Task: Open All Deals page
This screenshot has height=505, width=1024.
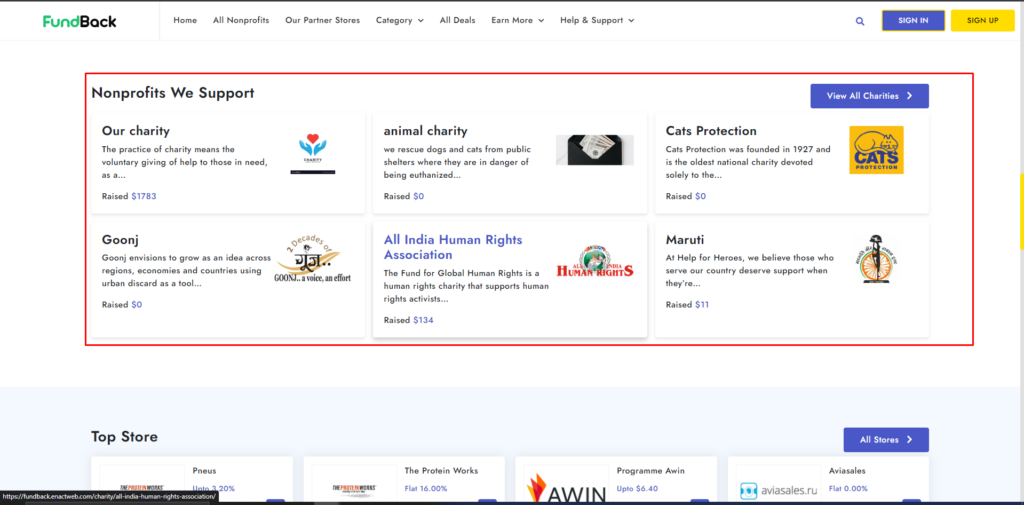Action: click(x=457, y=20)
